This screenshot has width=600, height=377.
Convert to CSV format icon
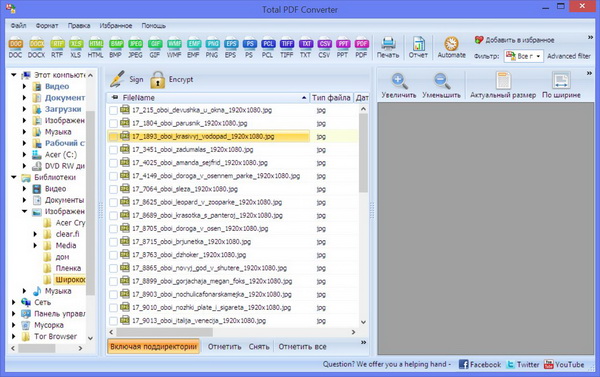tap(324, 48)
